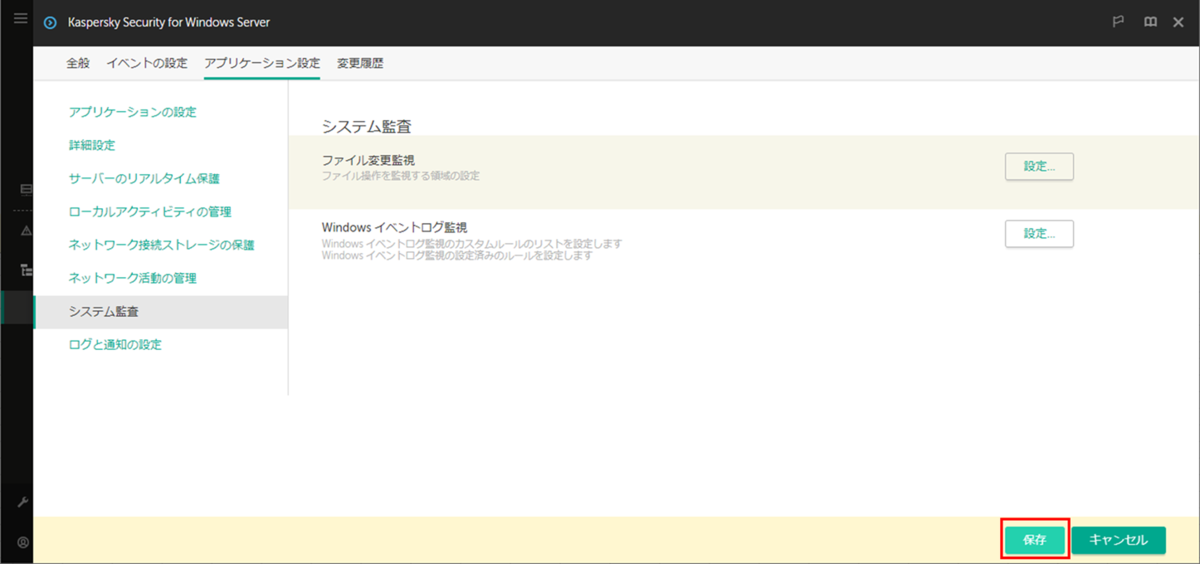Click the Kaspersky Security for Windows Server title
This screenshot has width=1200, height=564.
169,22
